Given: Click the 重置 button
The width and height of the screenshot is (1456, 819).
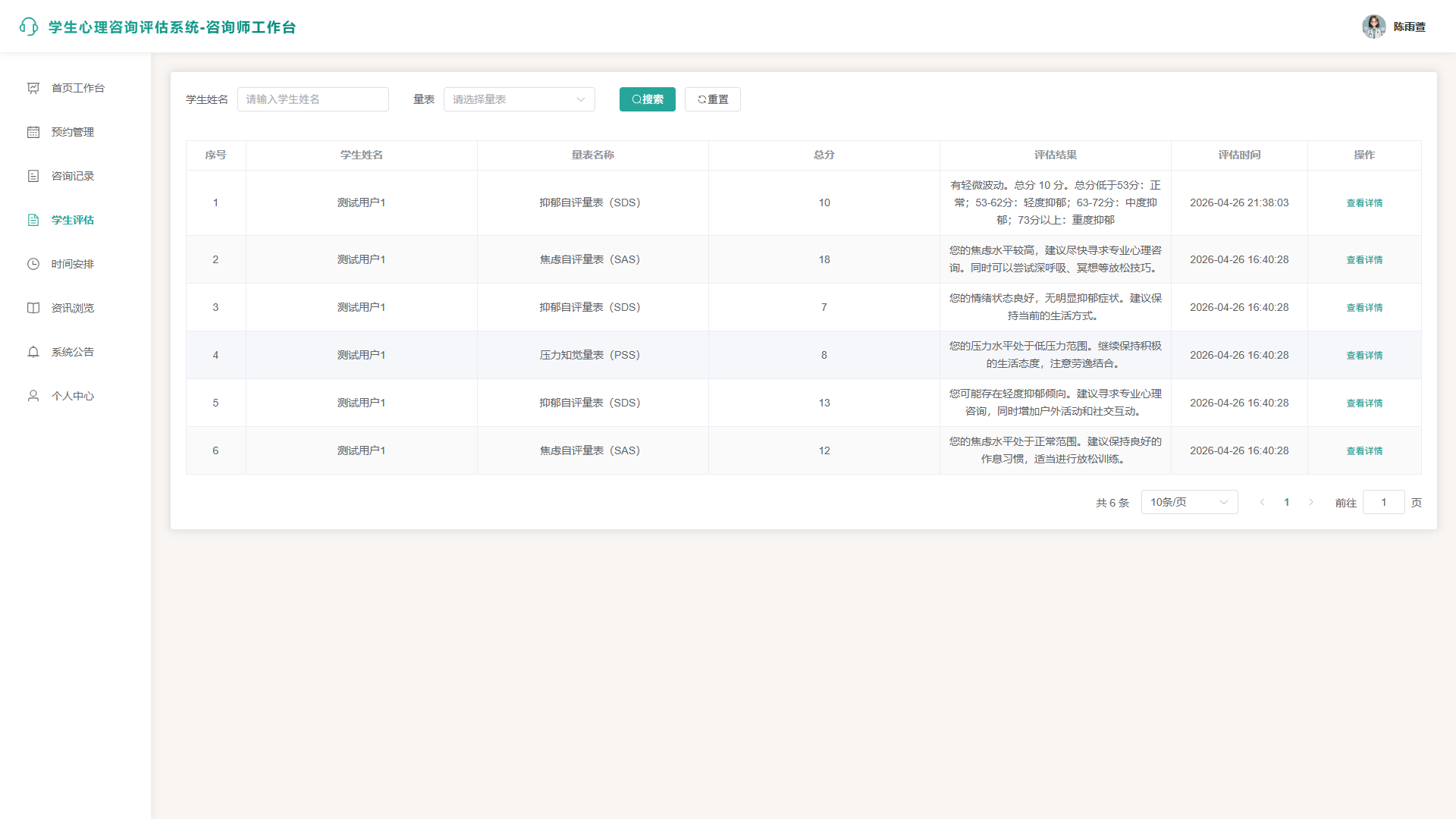Looking at the screenshot, I should pyautogui.click(x=712, y=99).
